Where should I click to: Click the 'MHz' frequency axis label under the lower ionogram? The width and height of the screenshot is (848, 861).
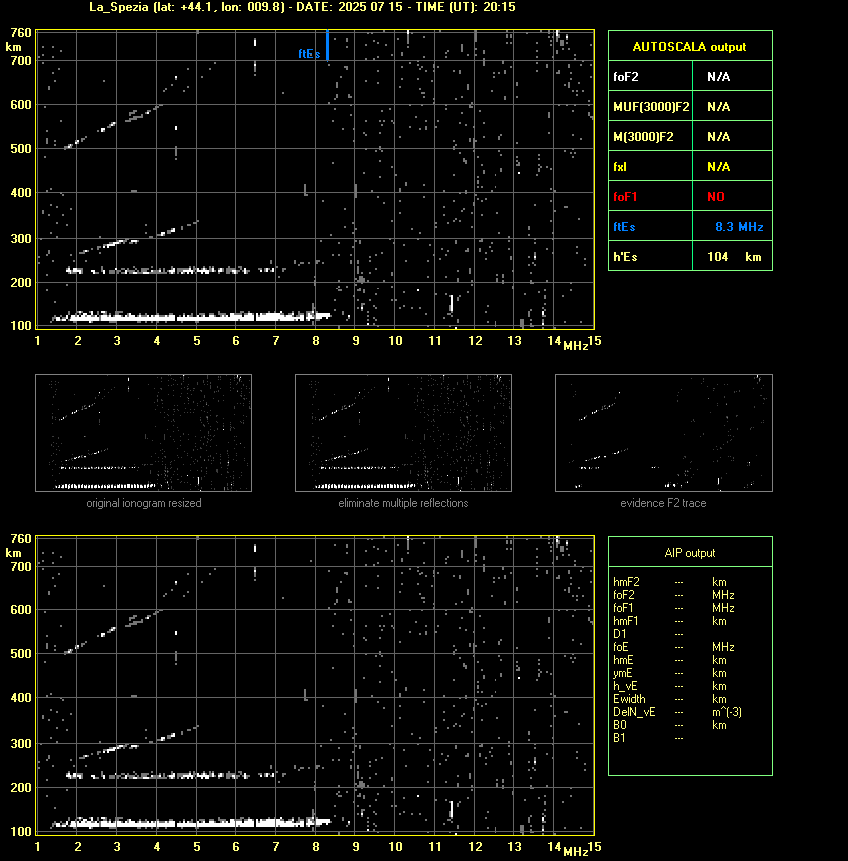576,852
